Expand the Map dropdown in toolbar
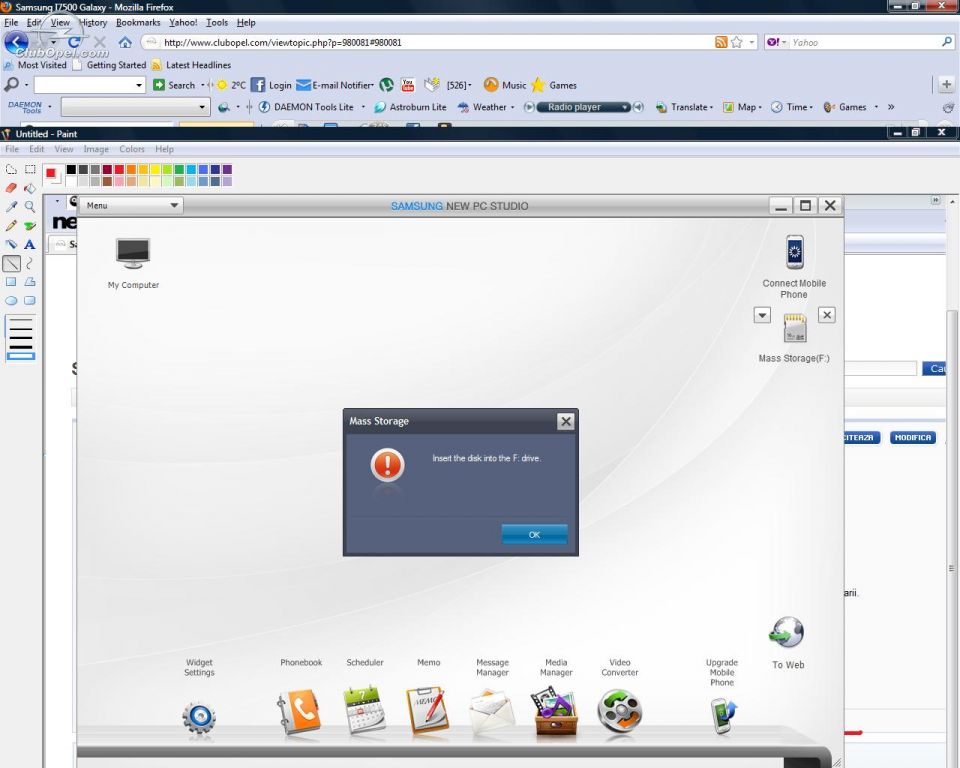The image size is (960, 768). tap(760, 107)
